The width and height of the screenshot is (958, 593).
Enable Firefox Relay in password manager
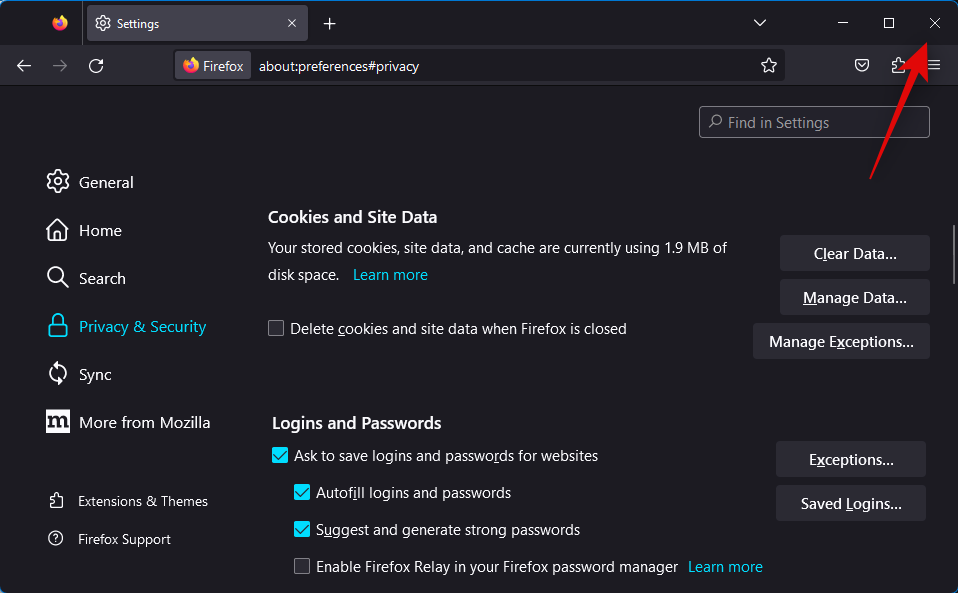302,567
